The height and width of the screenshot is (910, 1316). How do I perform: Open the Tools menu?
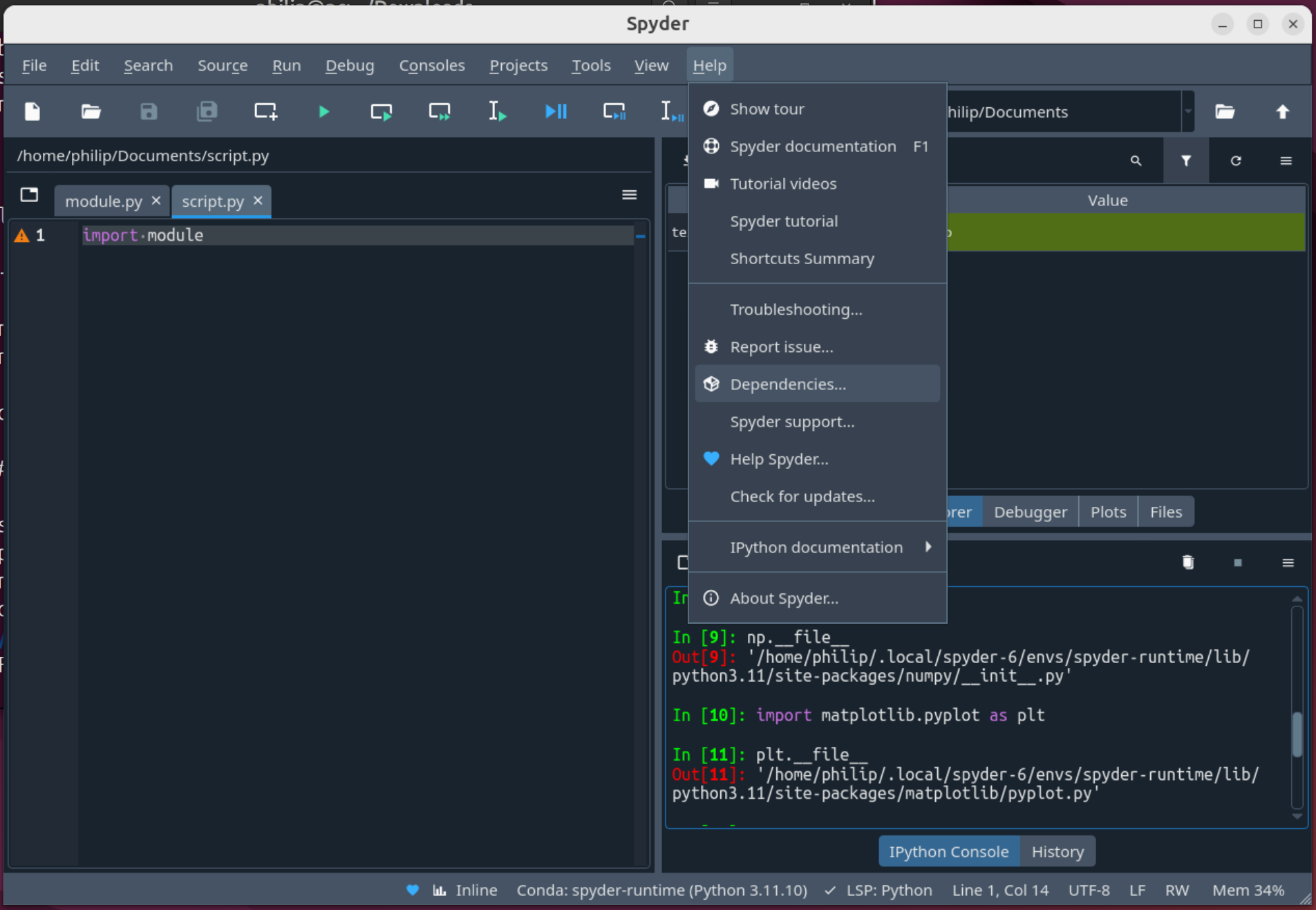[591, 65]
